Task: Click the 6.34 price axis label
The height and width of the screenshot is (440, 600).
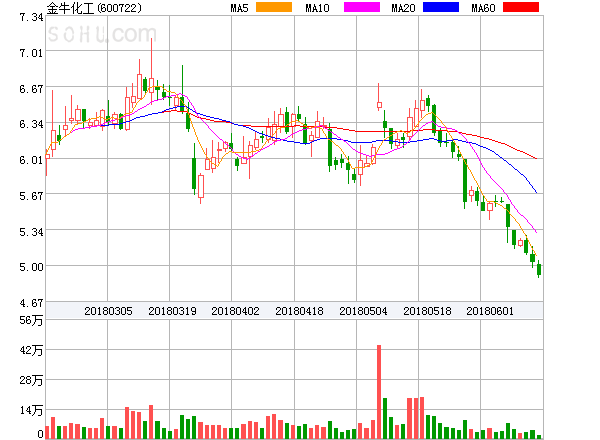Action: click(31, 124)
